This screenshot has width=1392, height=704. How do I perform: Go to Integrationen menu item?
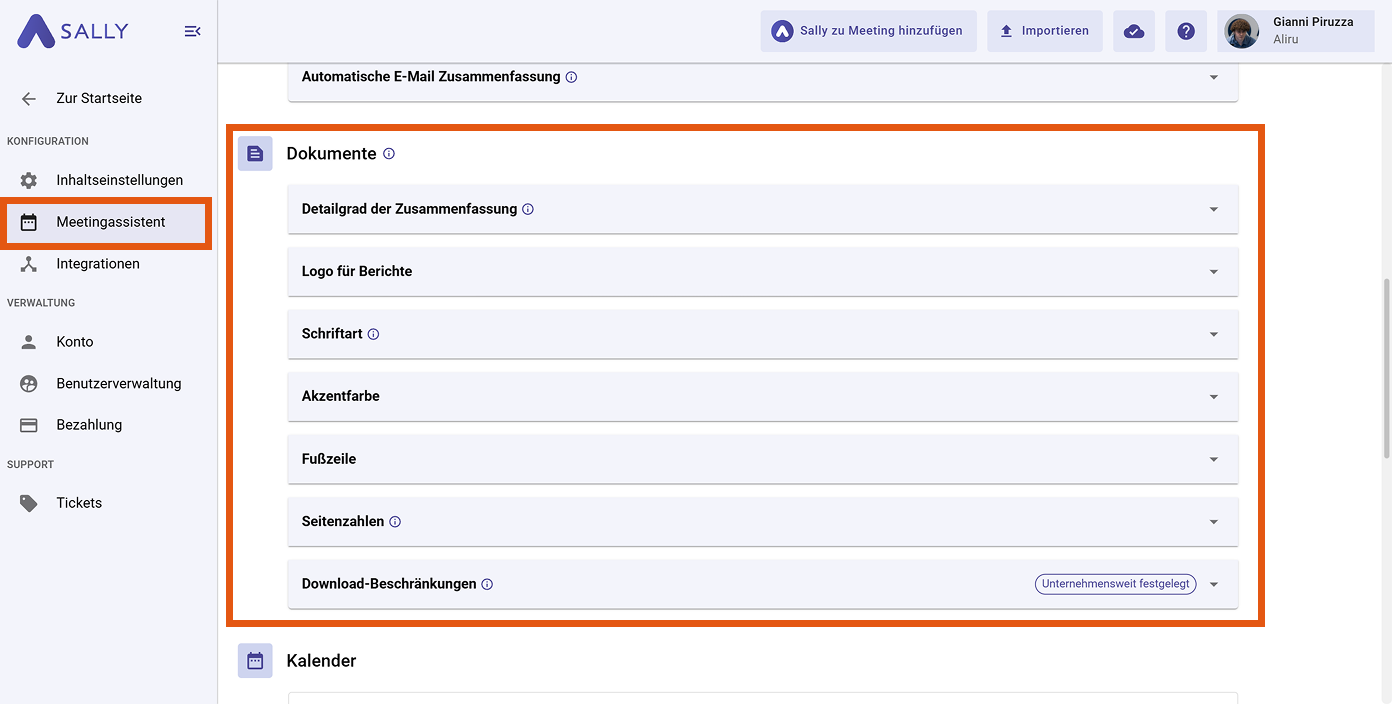click(98, 264)
